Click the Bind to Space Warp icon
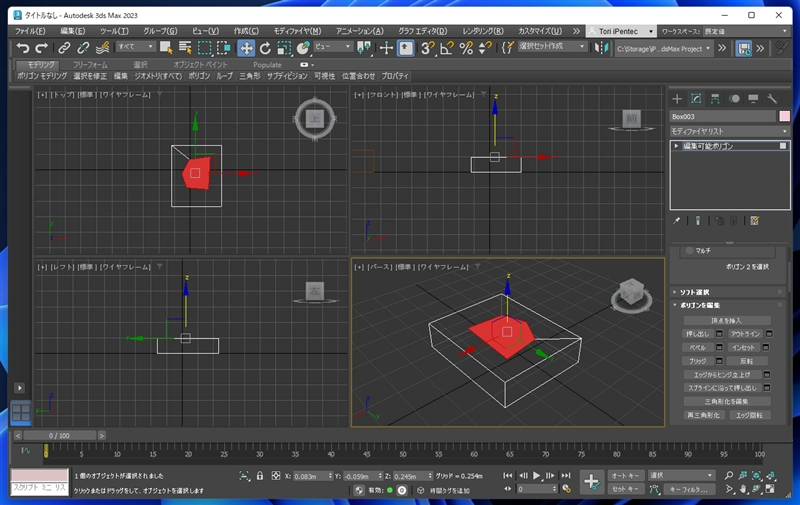Screen dimensions: 800x505 [x=103, y=48]
